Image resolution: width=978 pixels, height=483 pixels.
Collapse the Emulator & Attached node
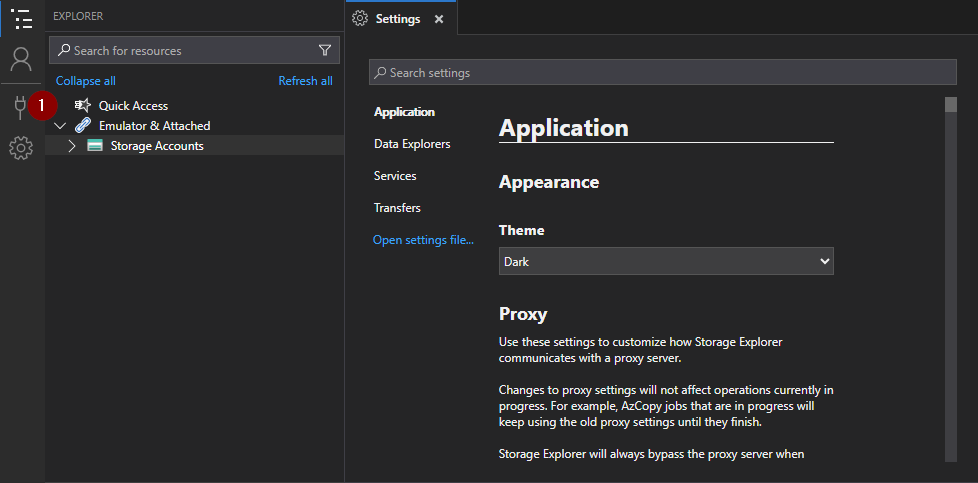60,126
